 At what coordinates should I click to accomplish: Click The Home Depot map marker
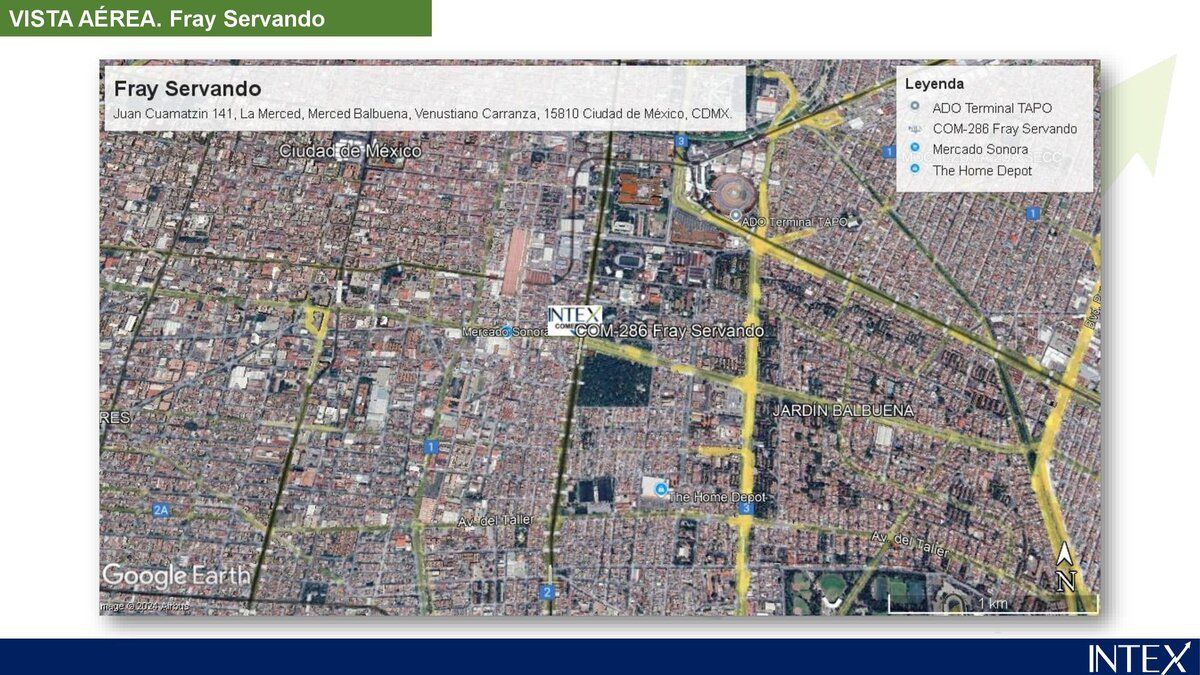coord(661,488)
